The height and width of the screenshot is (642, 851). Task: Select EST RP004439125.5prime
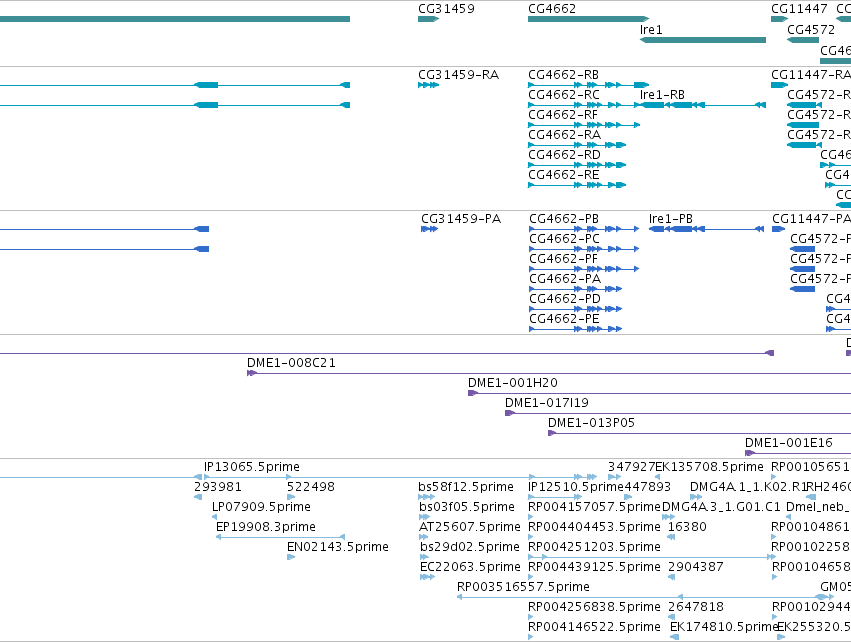click(x=595, y=568)
